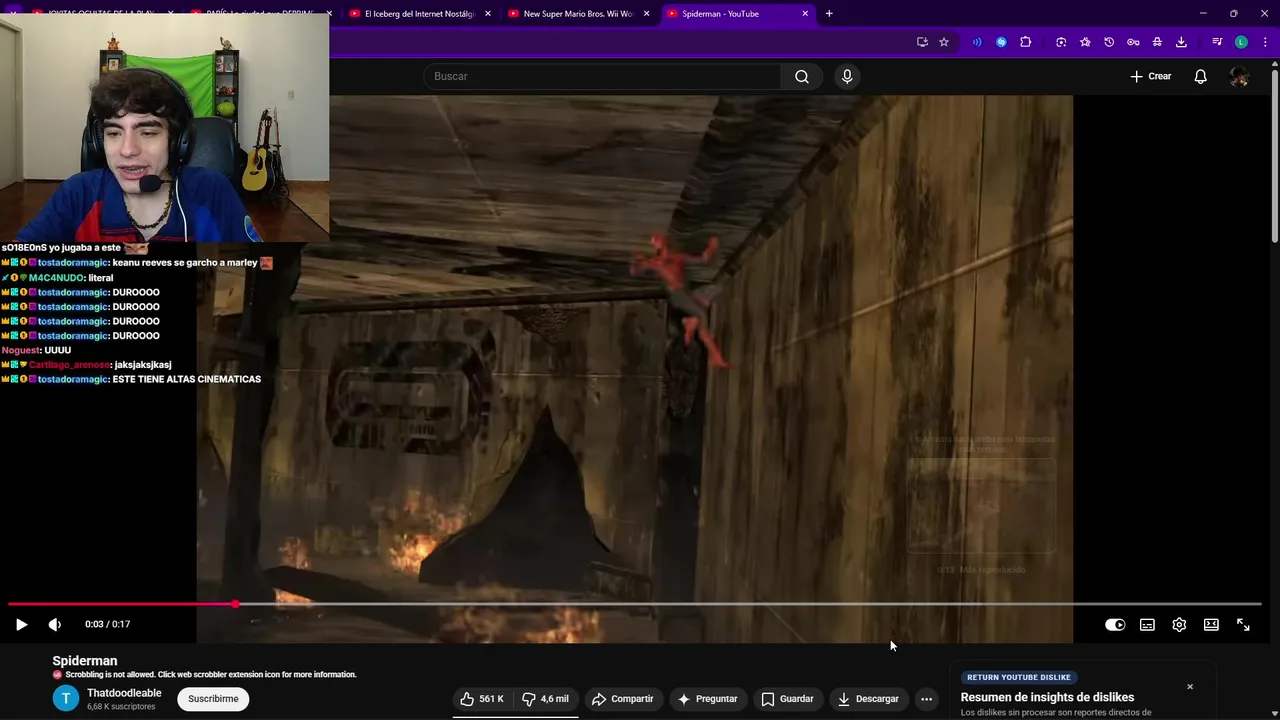Toggle the autoplay switch
Screen dimensions: 1280x720
tap(1114, 625)
